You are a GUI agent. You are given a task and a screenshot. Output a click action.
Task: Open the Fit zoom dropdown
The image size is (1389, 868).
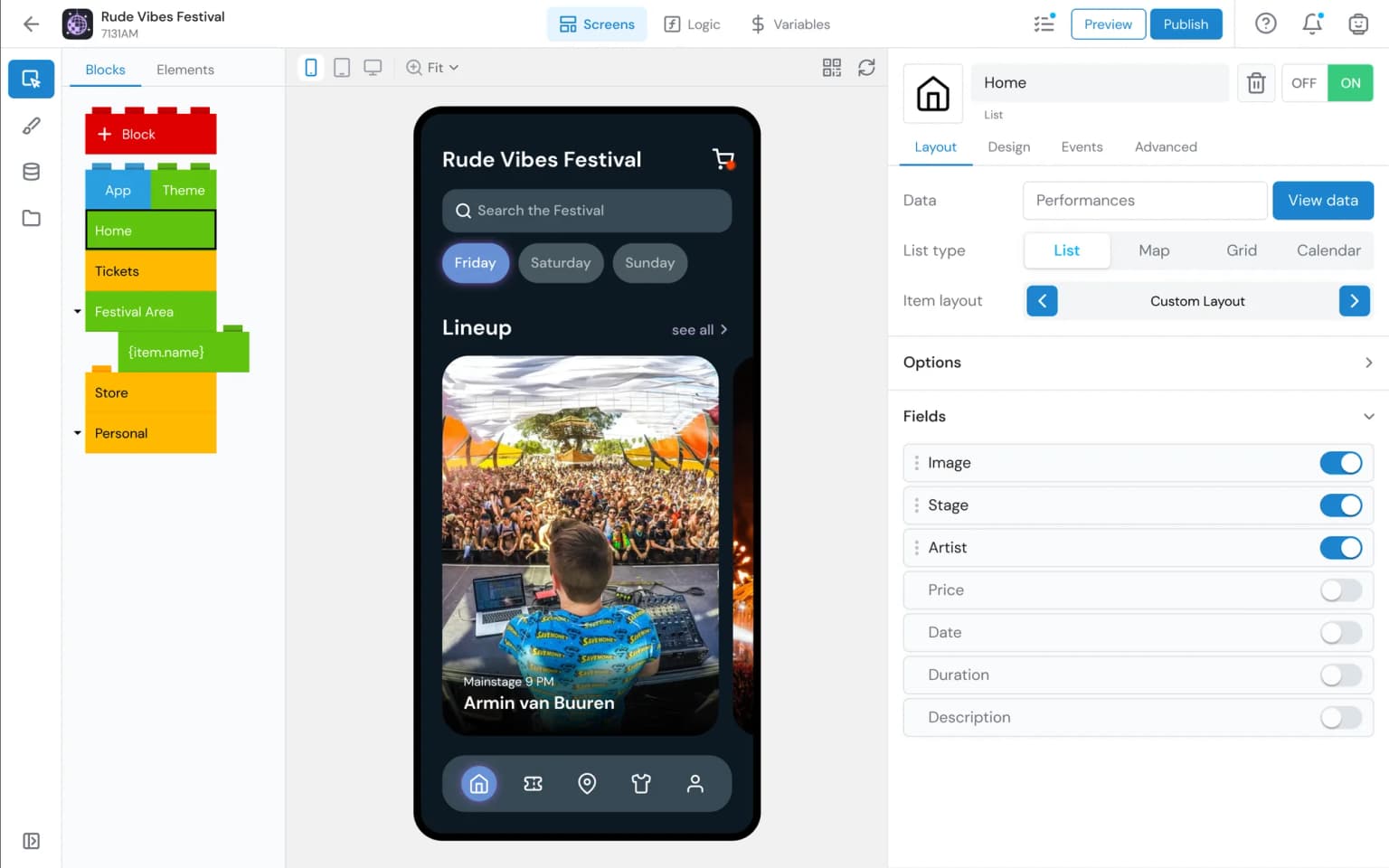coord(432,67)
